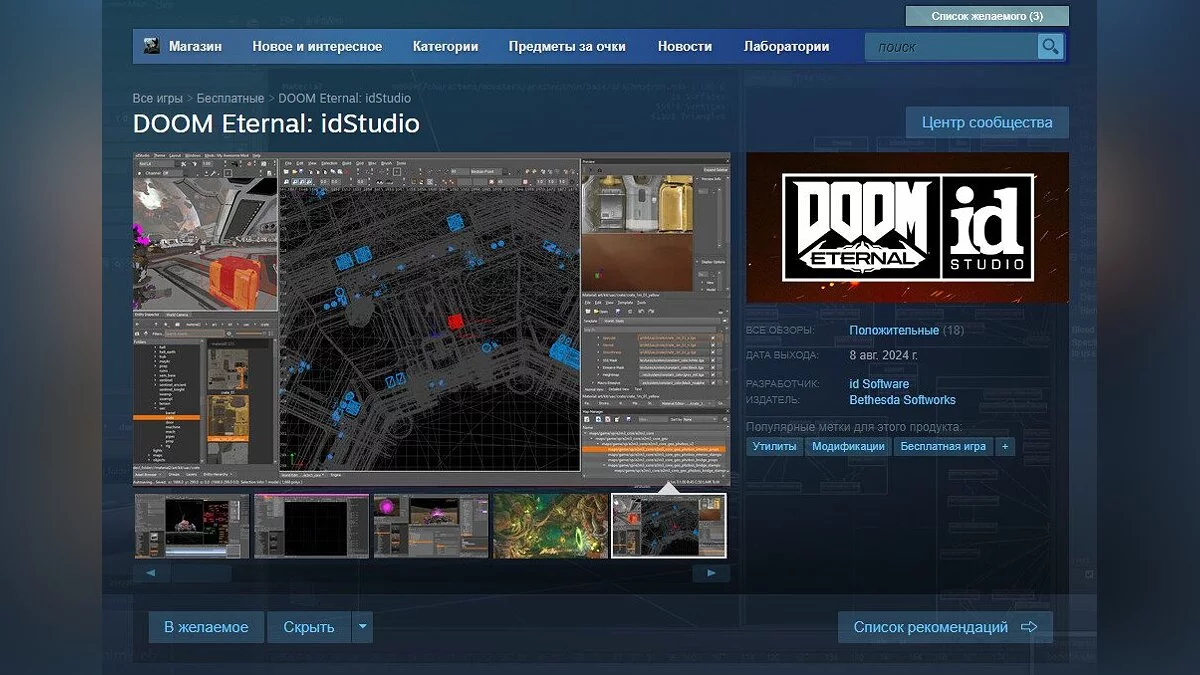This screenshot has width=1200, height=675.
Task: Click into the поиск search field
Action: (x=950, y=47)
